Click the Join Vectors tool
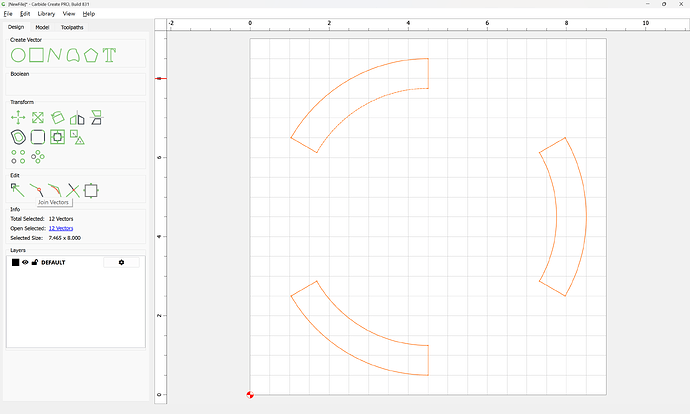 tap(36, 190)
